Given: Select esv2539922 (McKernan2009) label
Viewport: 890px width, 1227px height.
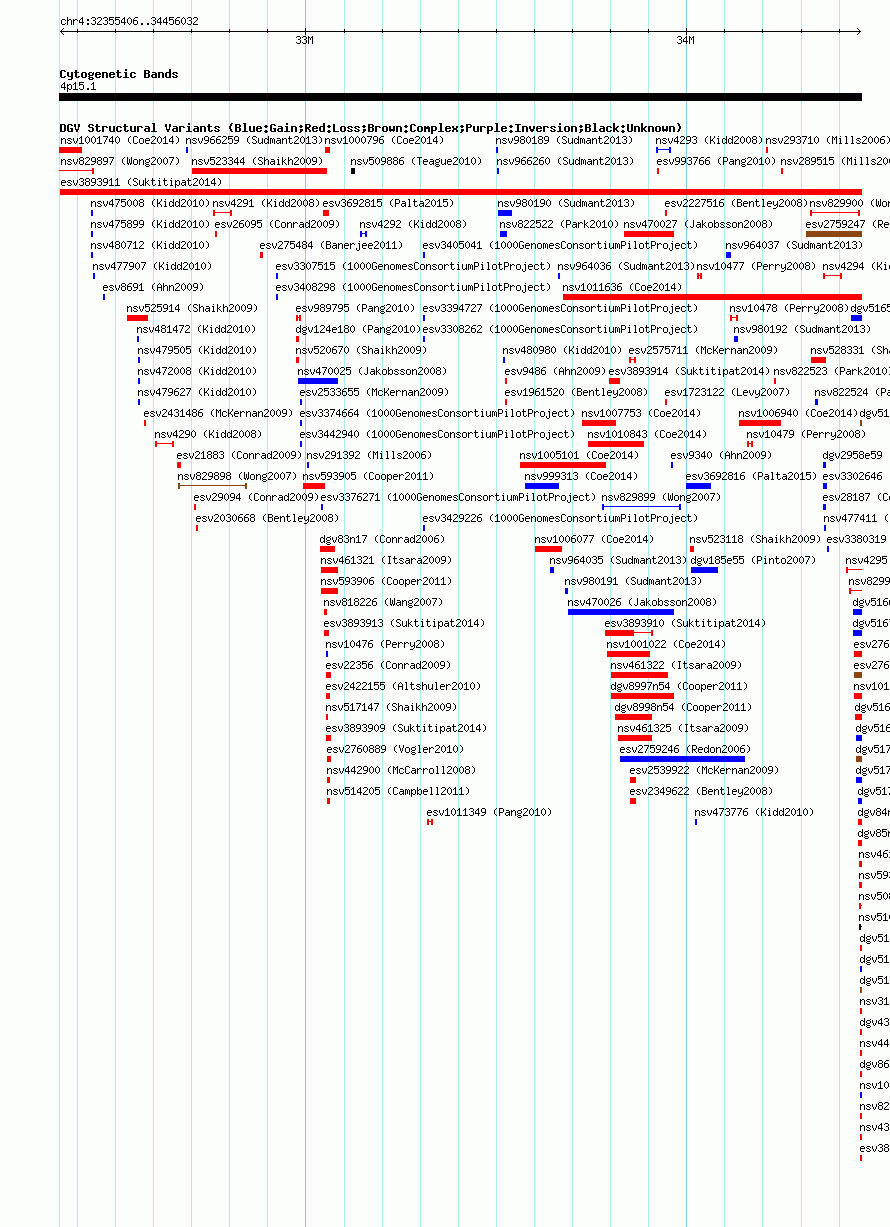Looking at the screenshot, I should click(704, 770).
